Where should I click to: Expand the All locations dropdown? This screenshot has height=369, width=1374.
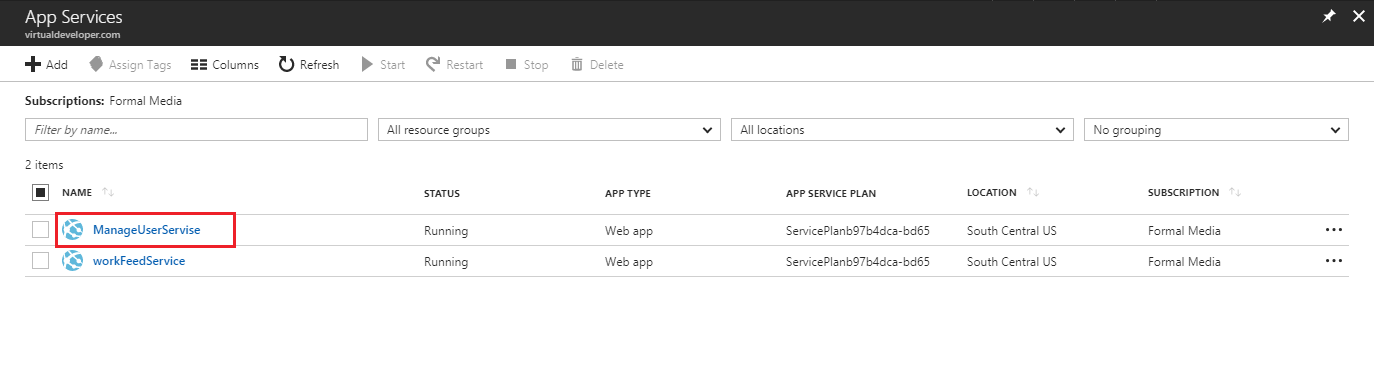[902, 130]
